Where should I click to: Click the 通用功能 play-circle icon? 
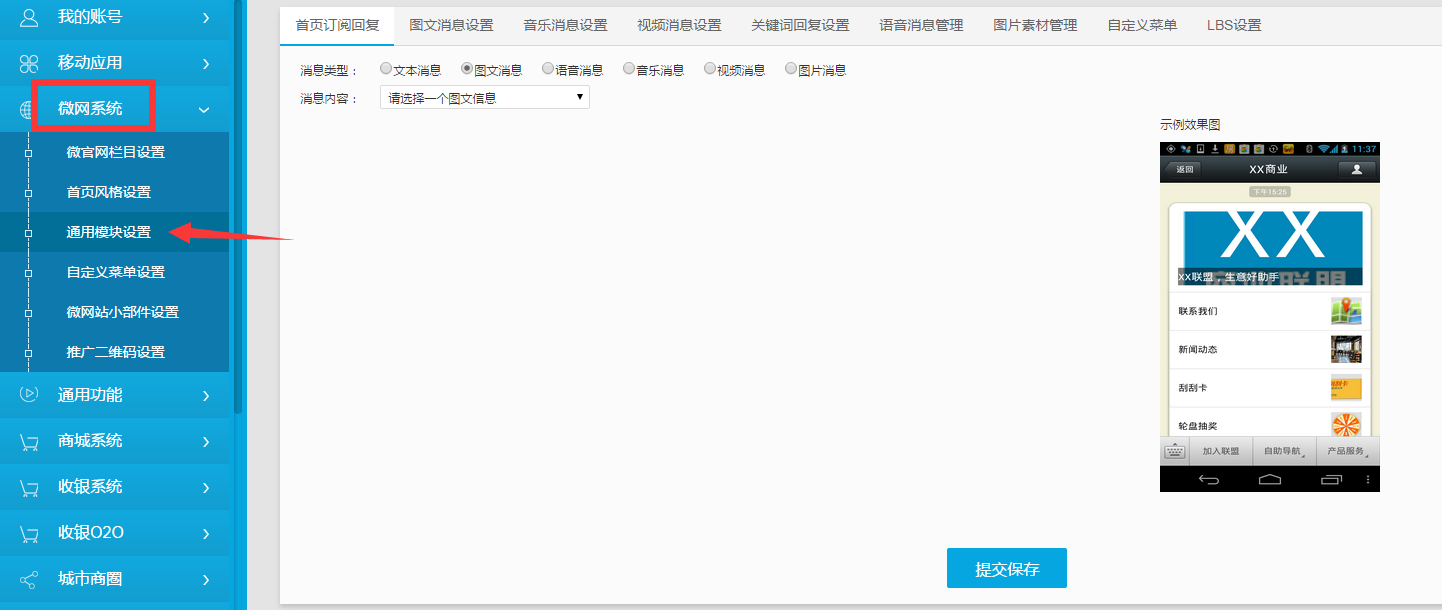click(29, 394)
